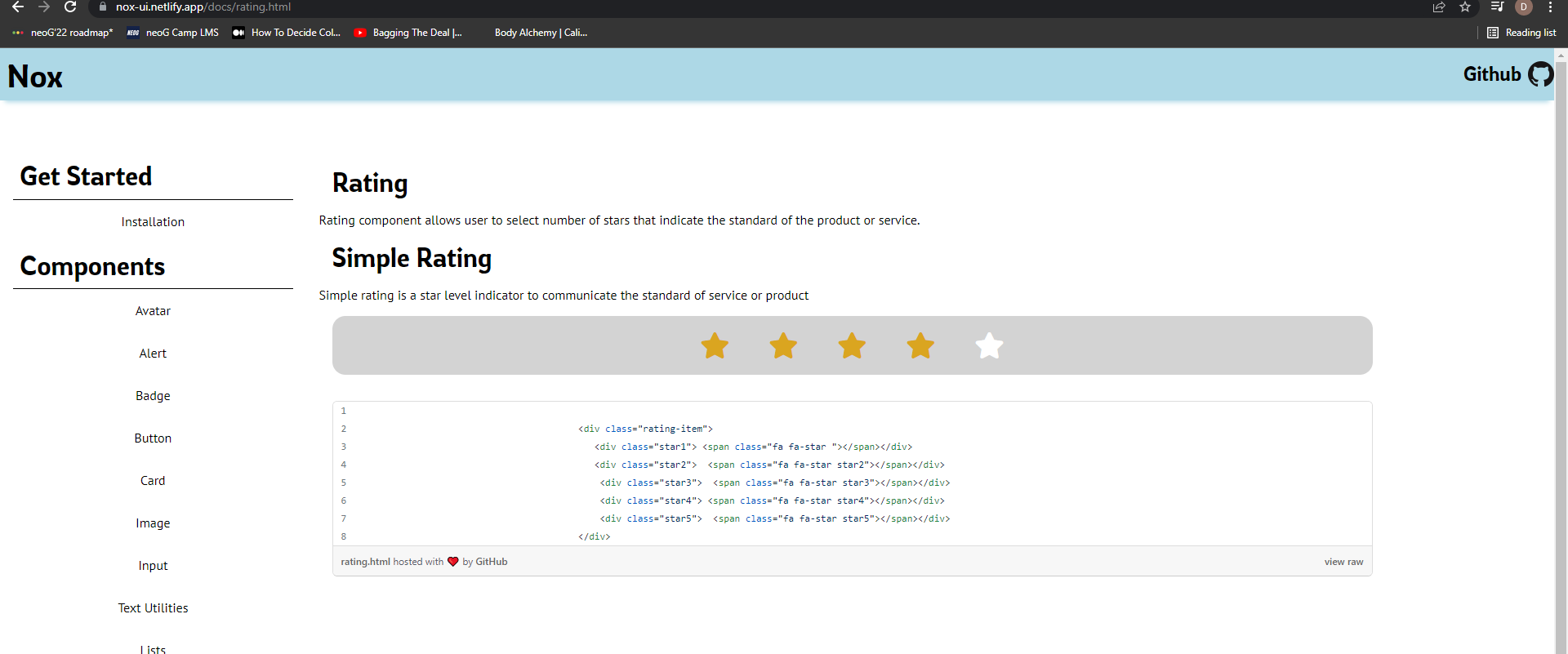Open the Github link in the header
1568x654 pixels.
pos(1492,74)
